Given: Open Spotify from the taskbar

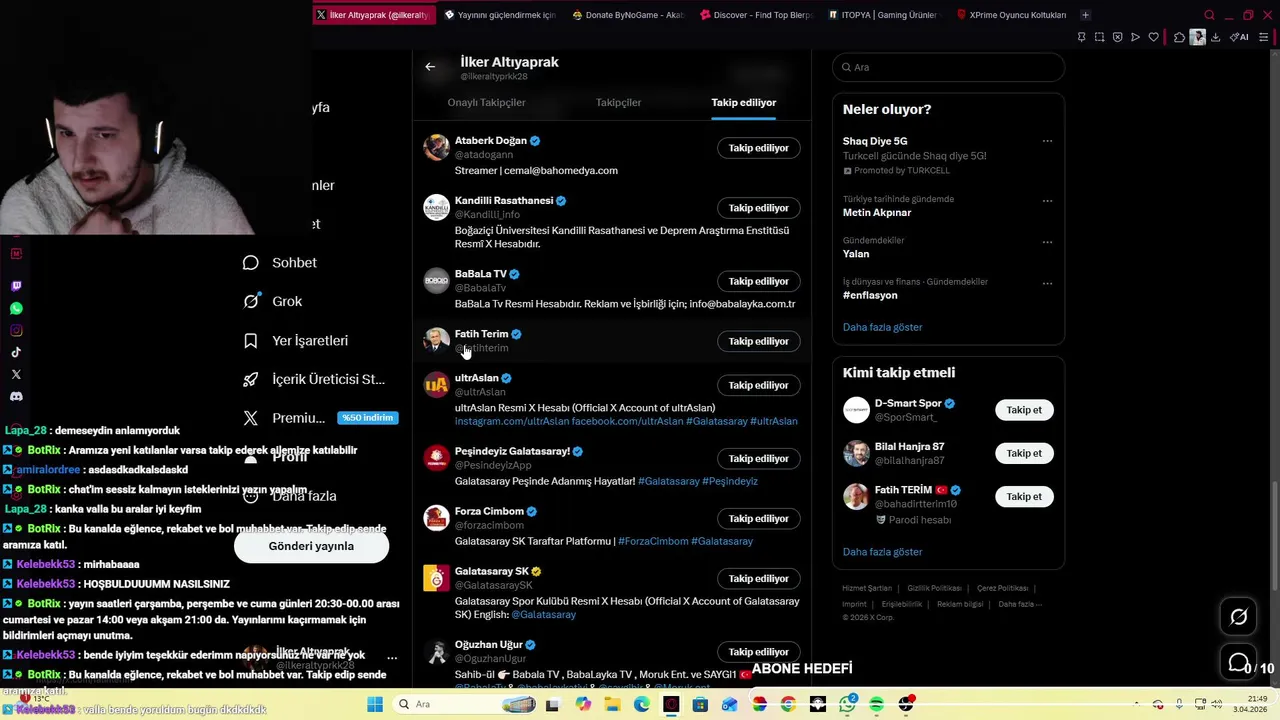Looking at the screenshot, I should [876, 704].
